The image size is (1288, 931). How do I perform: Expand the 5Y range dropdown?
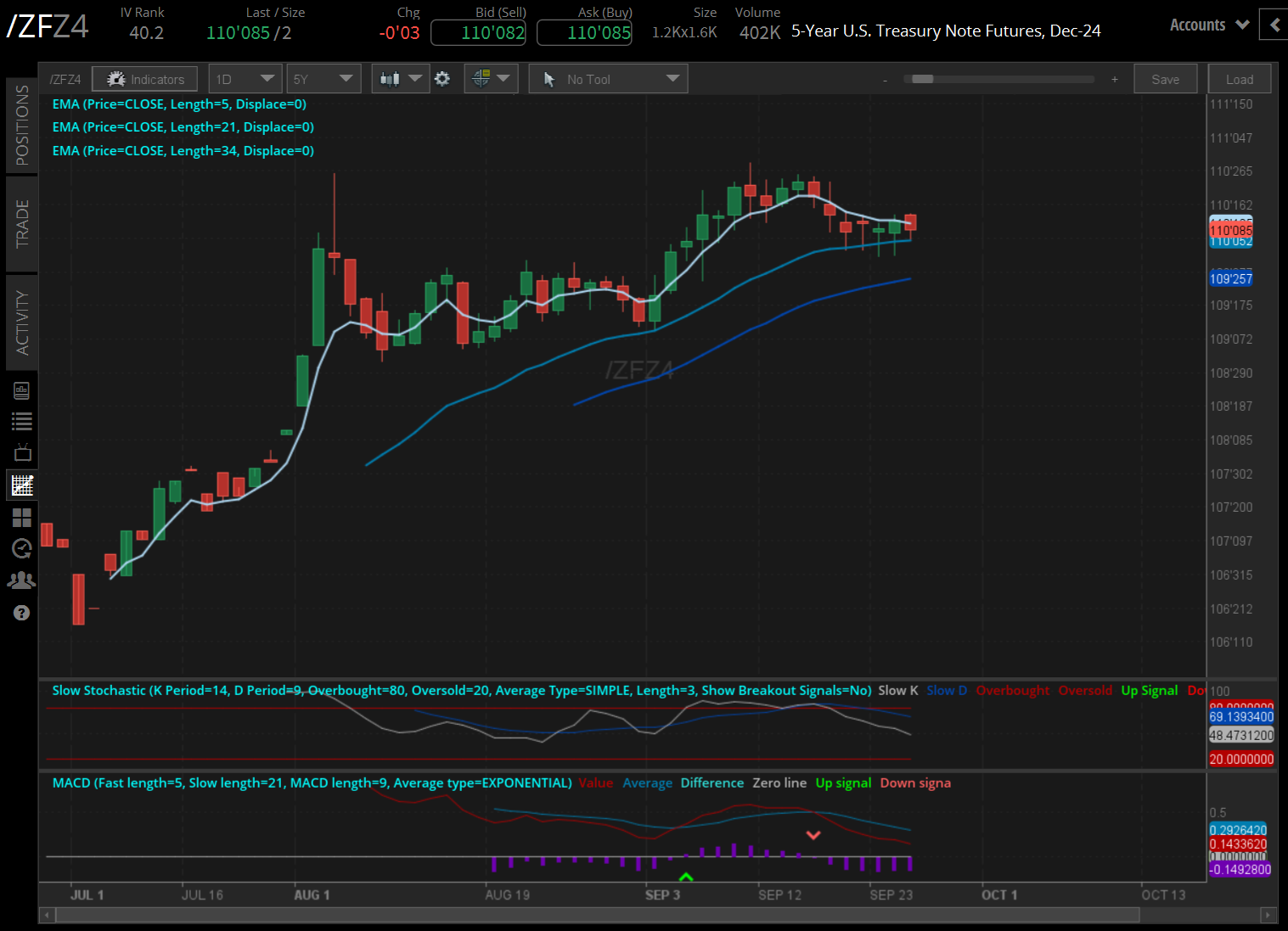(323, 79)
